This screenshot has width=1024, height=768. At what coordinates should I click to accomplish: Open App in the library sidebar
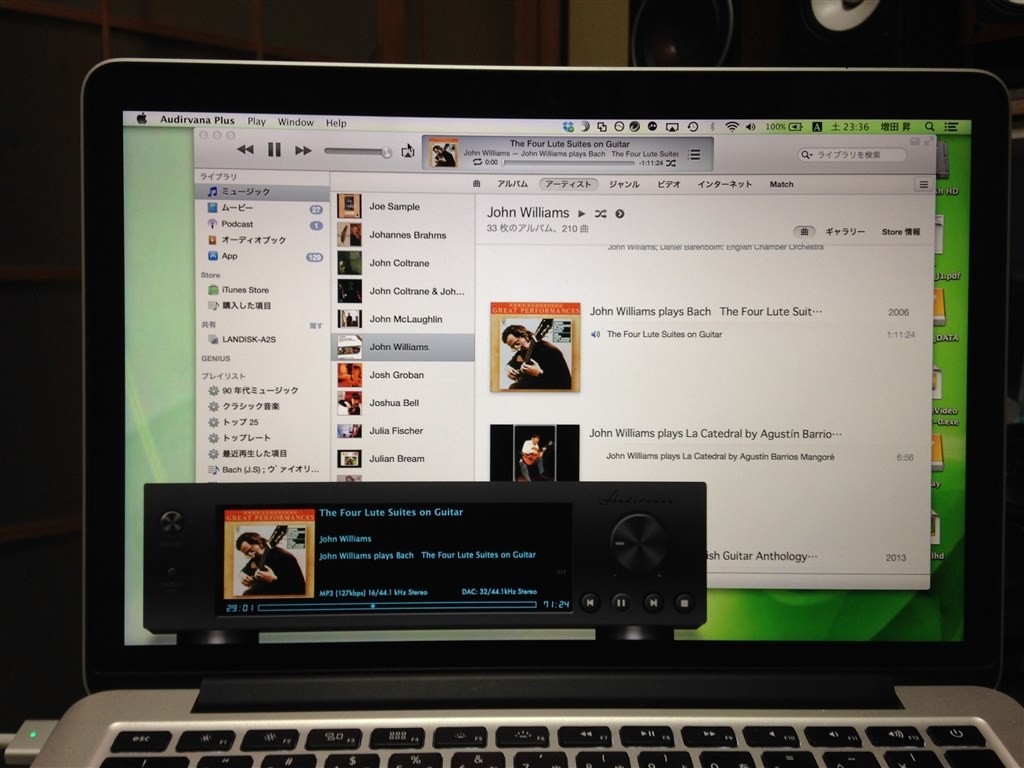(263, 256)
